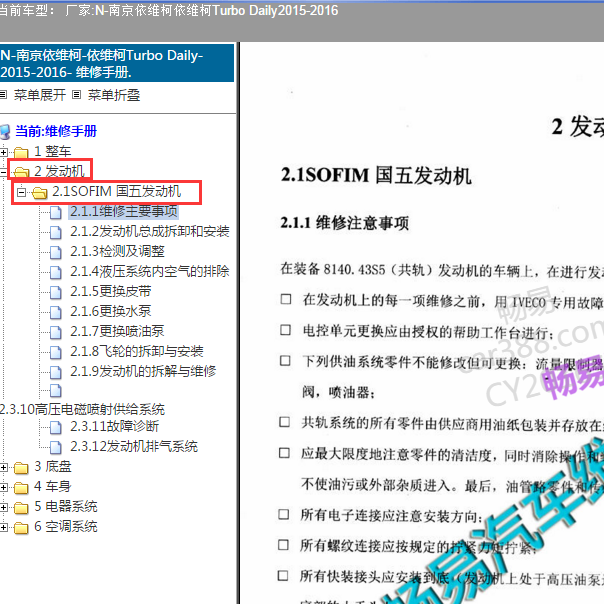Select the 2.1SOFIM 国五发动机 label
Image resolution: width=604 pixels, height=604 pixels.
(x=116, y=191)
